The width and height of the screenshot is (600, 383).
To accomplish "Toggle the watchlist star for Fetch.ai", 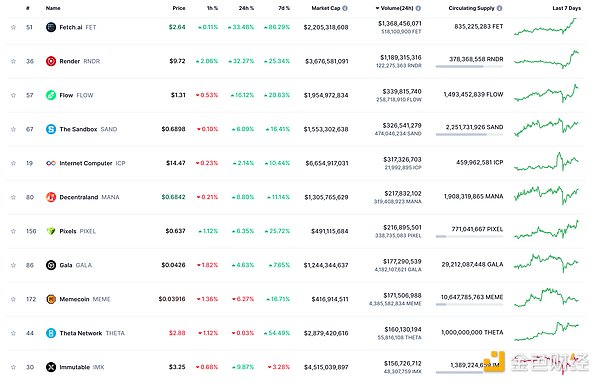I will (x=13, y=27).
